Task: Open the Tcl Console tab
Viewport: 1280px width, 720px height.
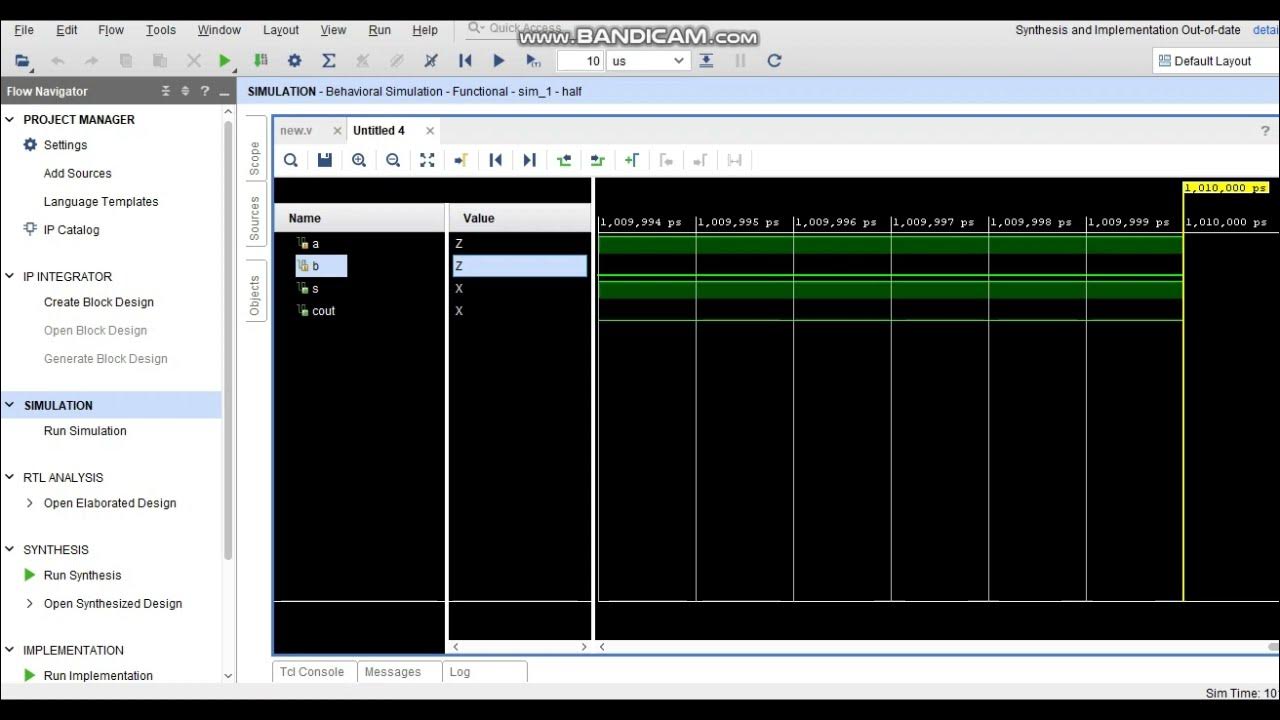Action: point(311,672)
